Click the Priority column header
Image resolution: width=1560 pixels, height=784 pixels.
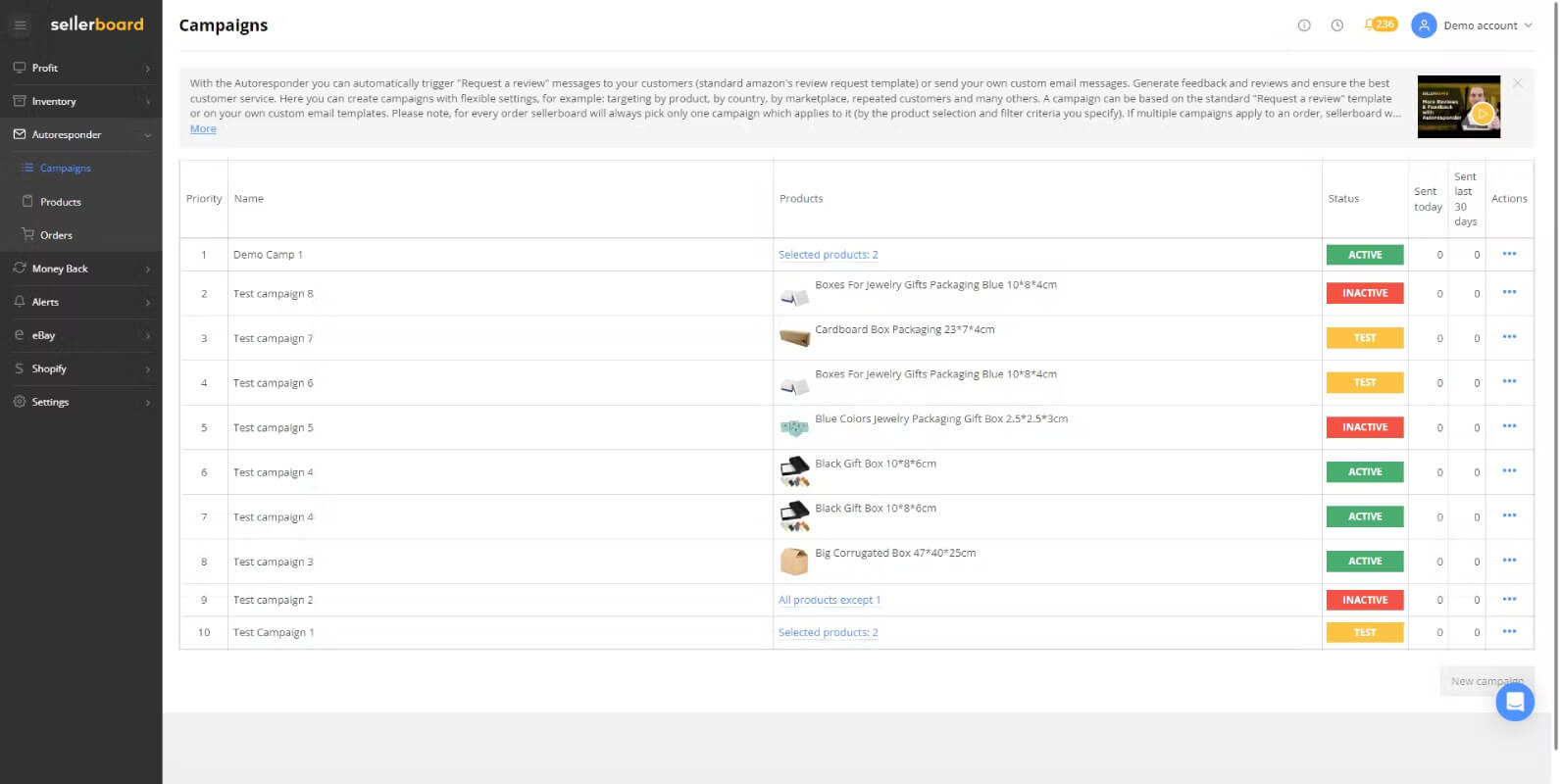click(x=204, y=199)
